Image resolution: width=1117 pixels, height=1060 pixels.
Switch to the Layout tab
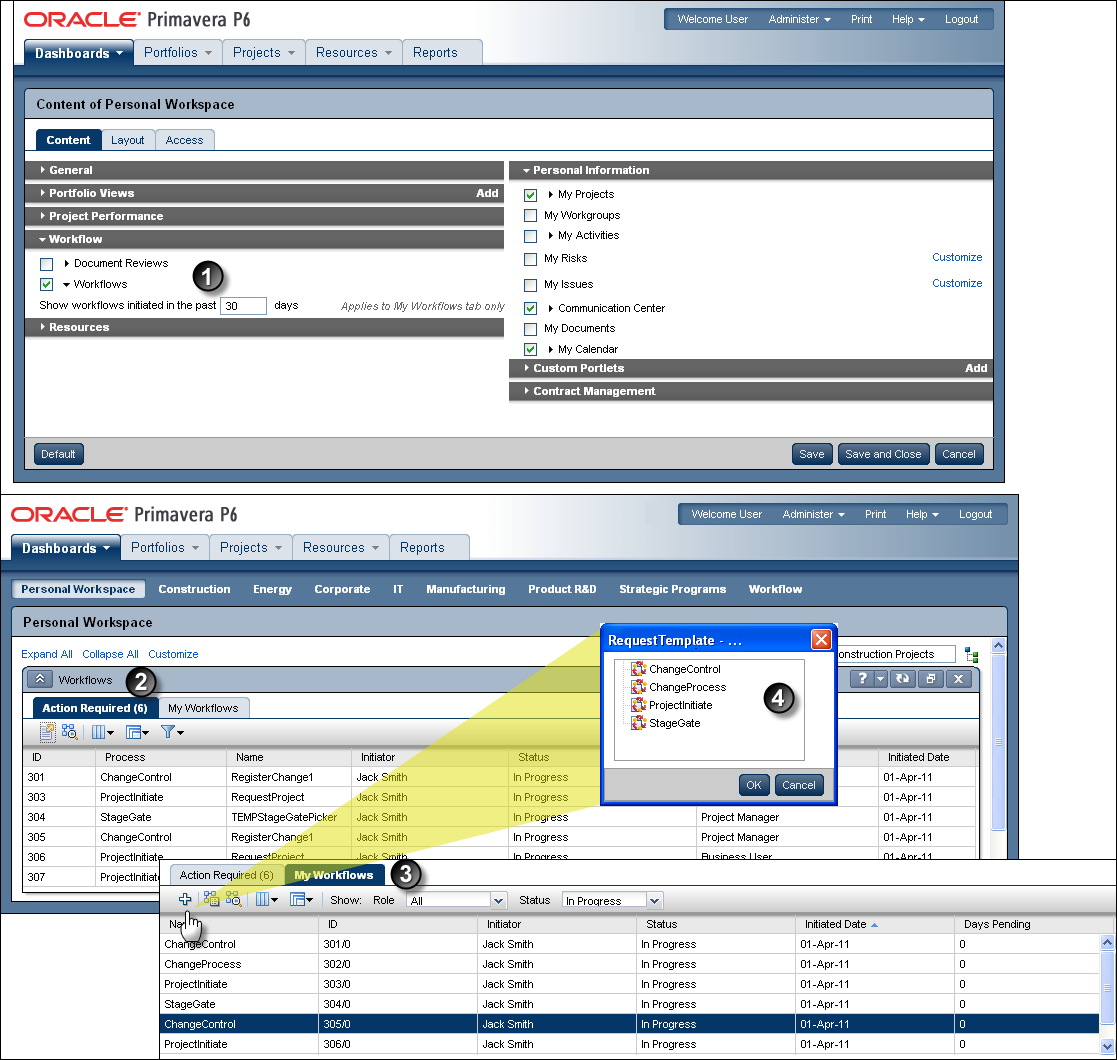click(x=128, y=140)
